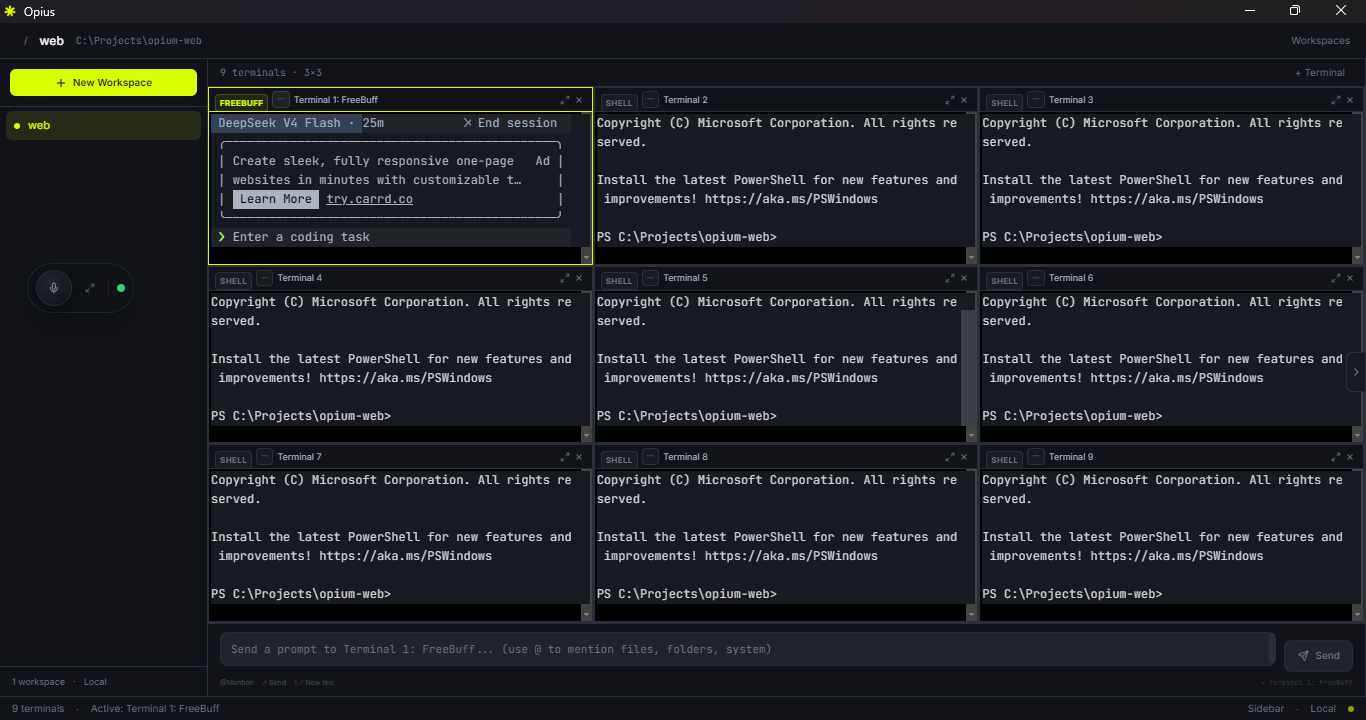Maximize the Terminal 3 pane
Viewport: 1366px width, 720px height.
1336,100
